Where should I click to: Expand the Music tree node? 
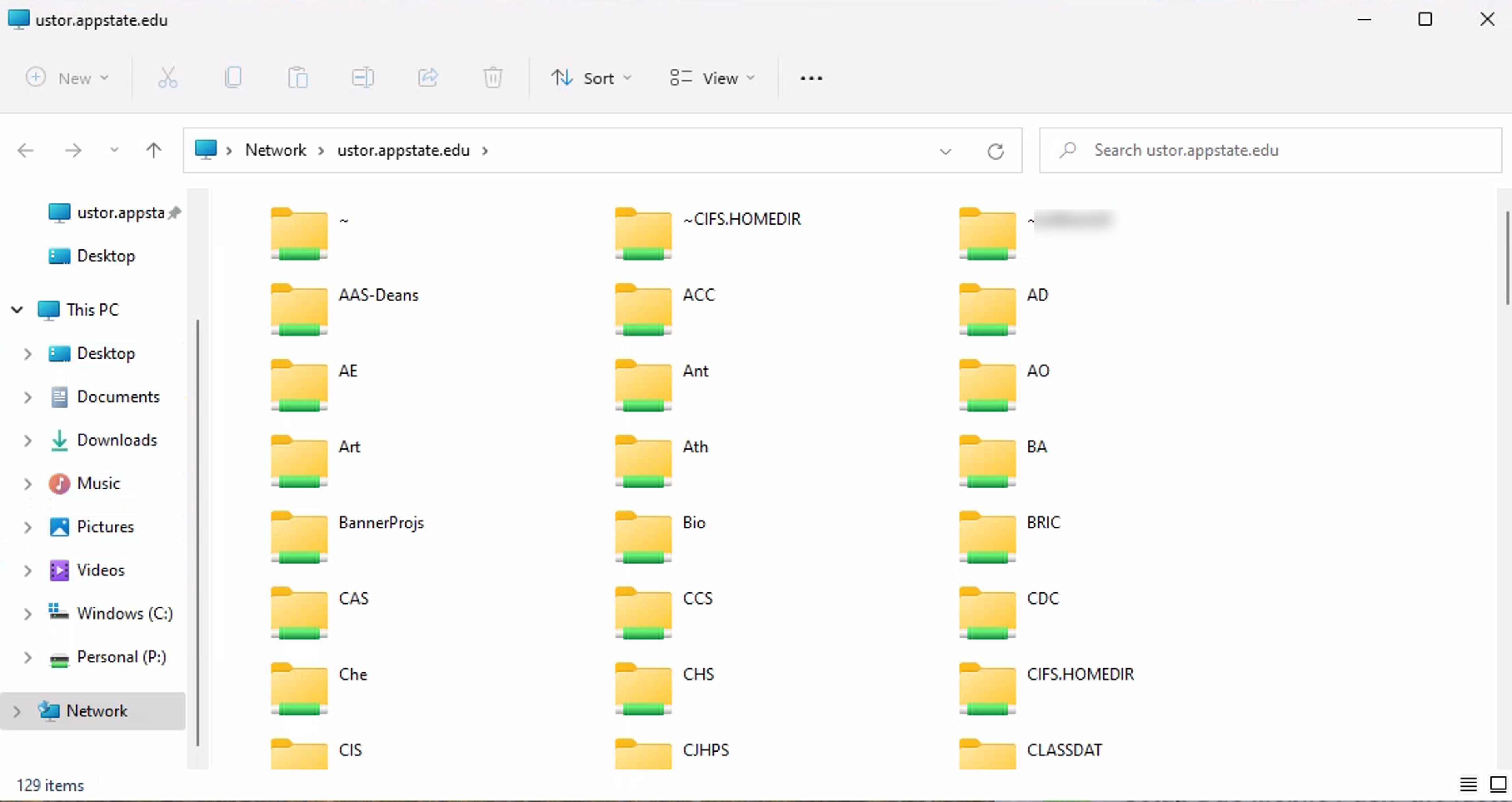tap(28, 484)
